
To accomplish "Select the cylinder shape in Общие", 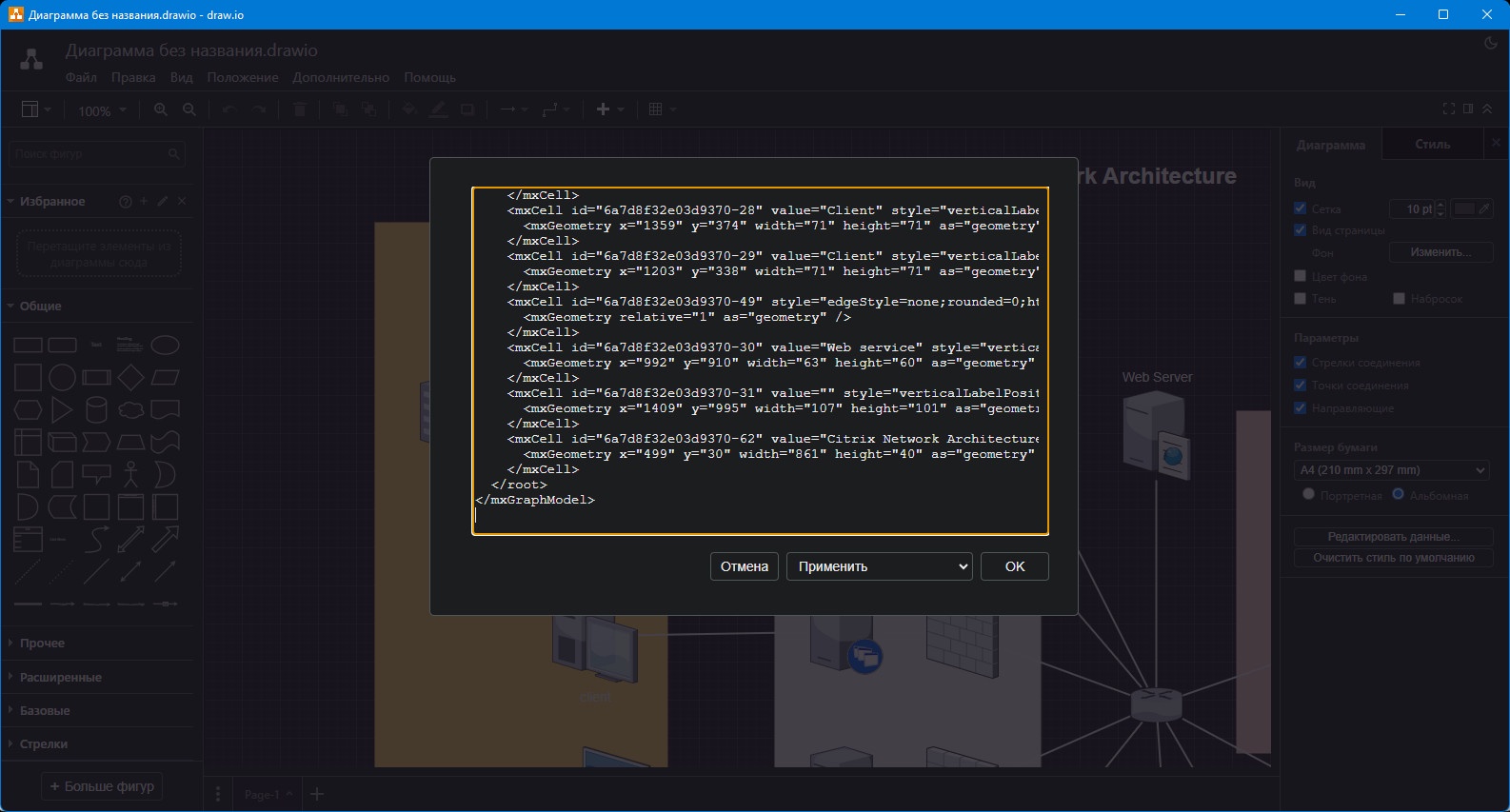I will coord(96,410).
